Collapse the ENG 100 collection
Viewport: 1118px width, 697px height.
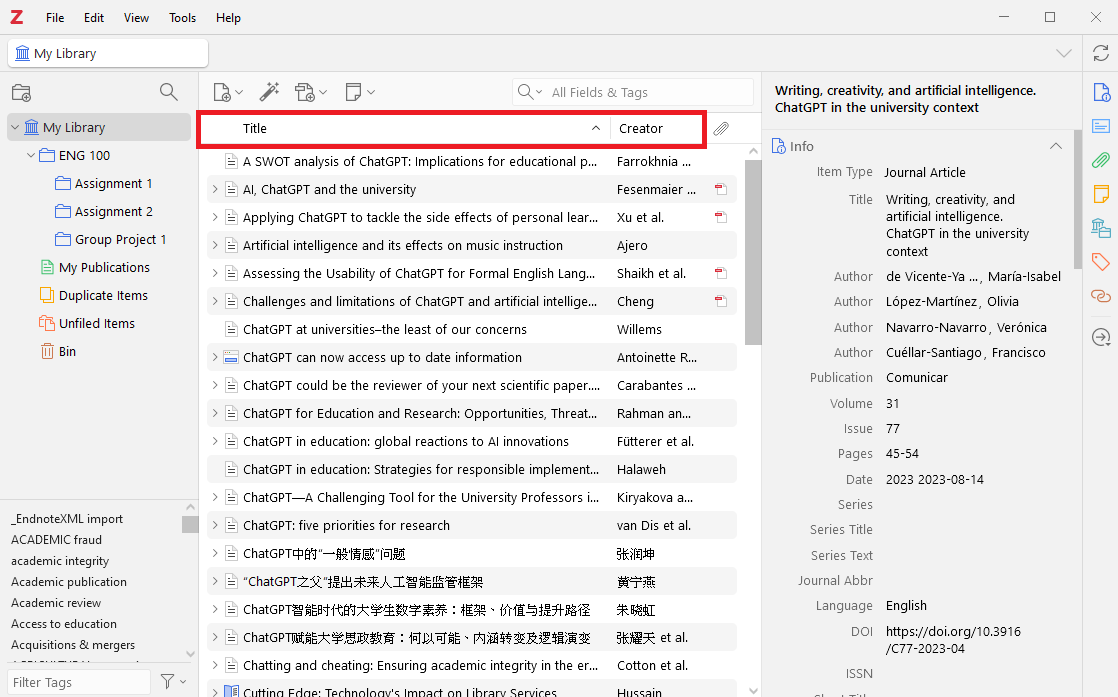pos(31,155)
